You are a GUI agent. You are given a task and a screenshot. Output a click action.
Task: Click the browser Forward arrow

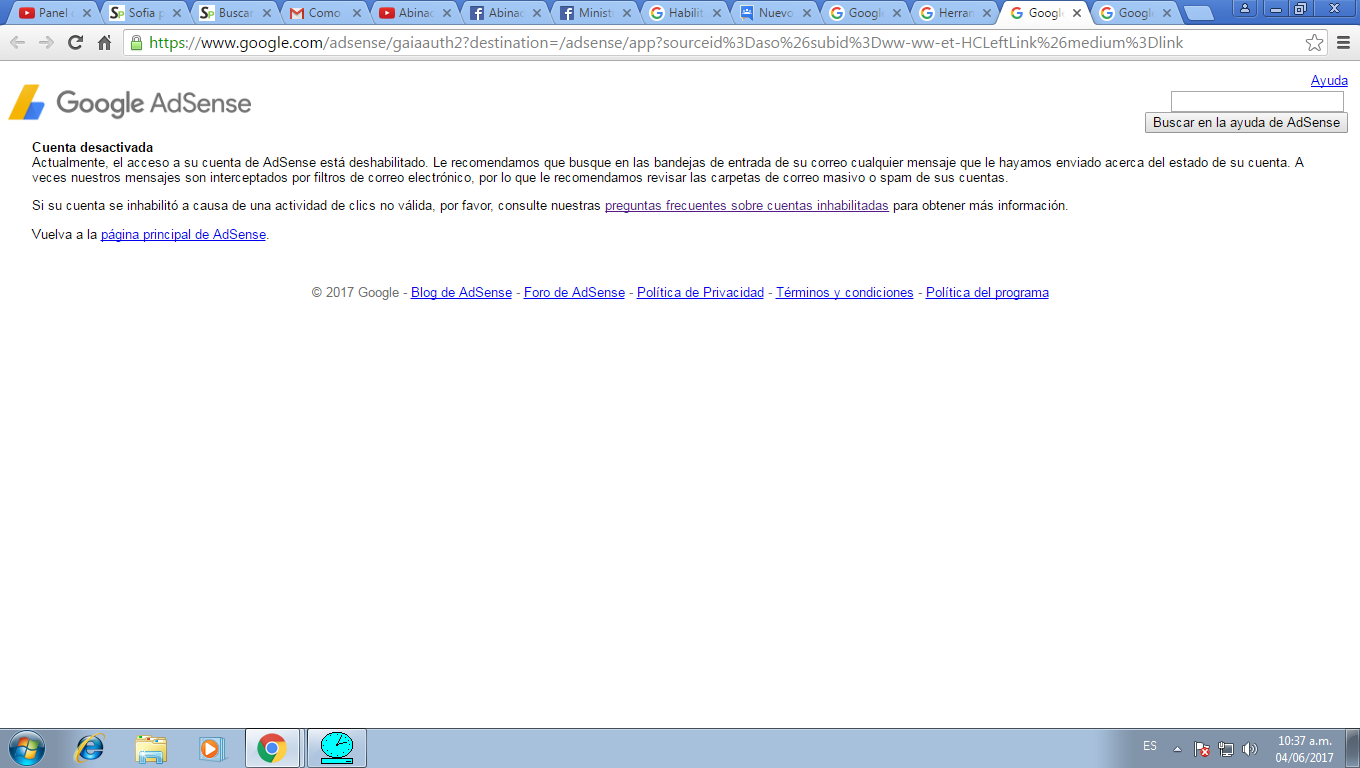[46, 43]
